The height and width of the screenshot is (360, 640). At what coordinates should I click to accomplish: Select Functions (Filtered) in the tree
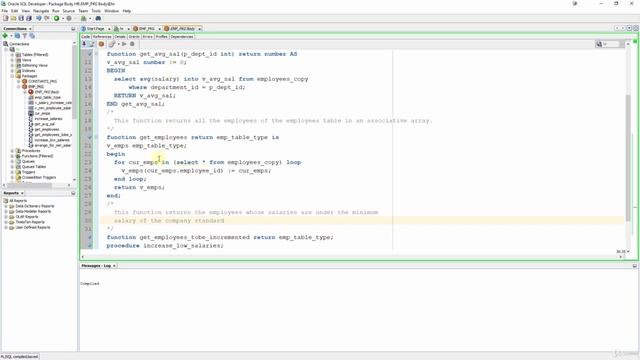click(38, 156)
